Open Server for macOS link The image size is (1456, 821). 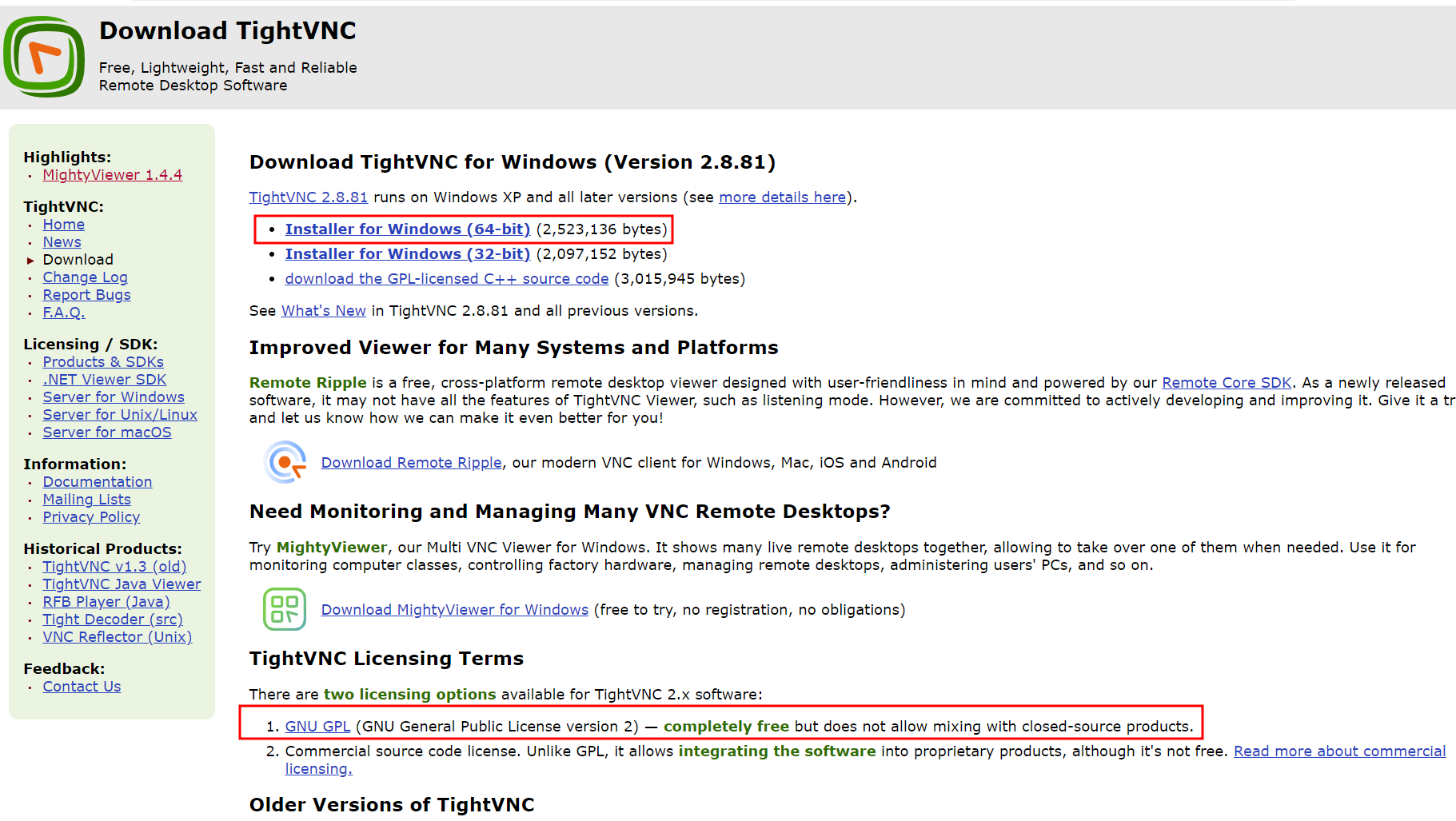107,432
